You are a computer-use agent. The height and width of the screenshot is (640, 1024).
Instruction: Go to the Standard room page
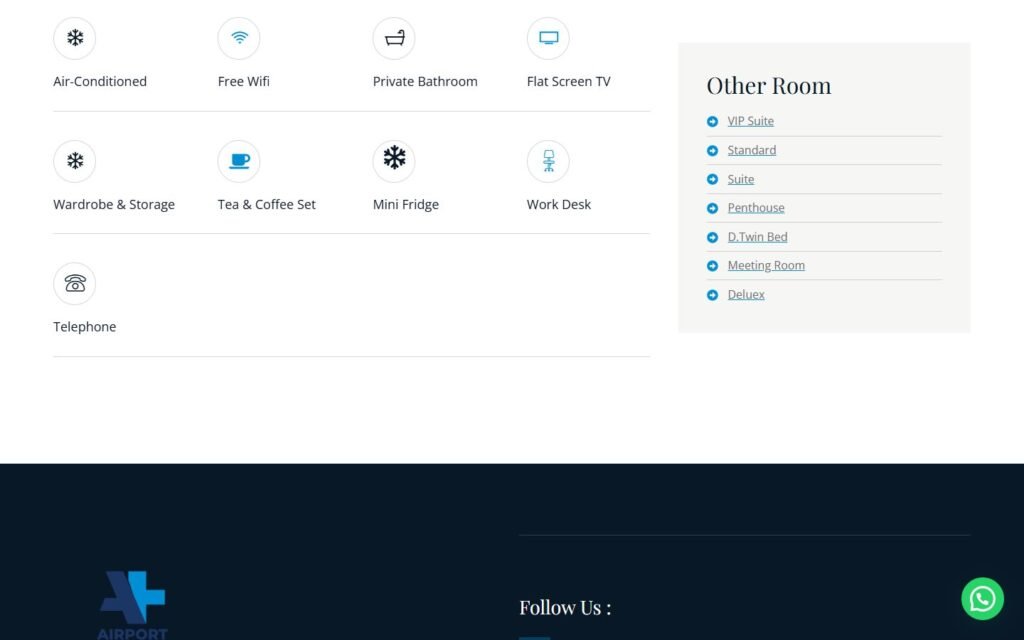752,150
